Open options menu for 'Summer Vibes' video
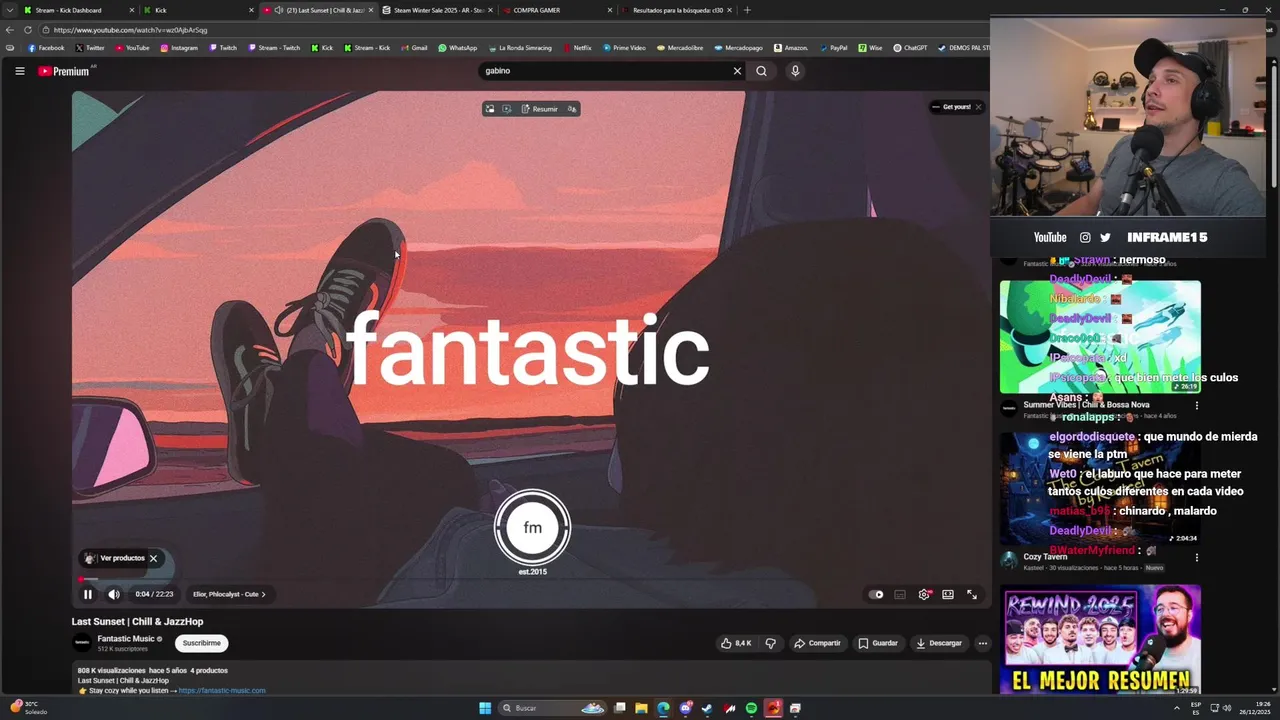The height and width of the screenshot is (720, 1280). point(1196,406)
